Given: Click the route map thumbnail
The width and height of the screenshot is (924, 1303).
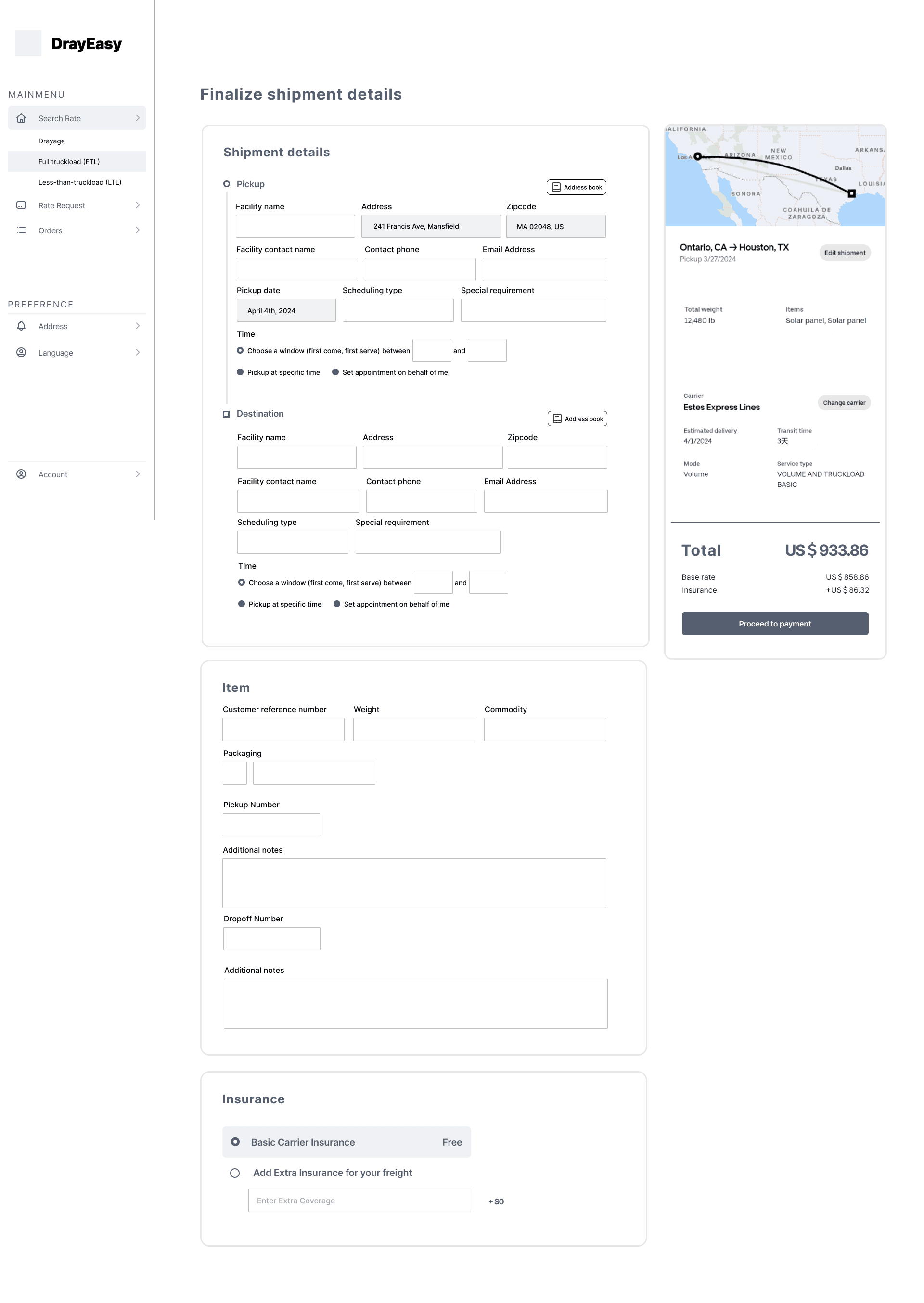Looking at the screenshot, I should click(774, 176).
